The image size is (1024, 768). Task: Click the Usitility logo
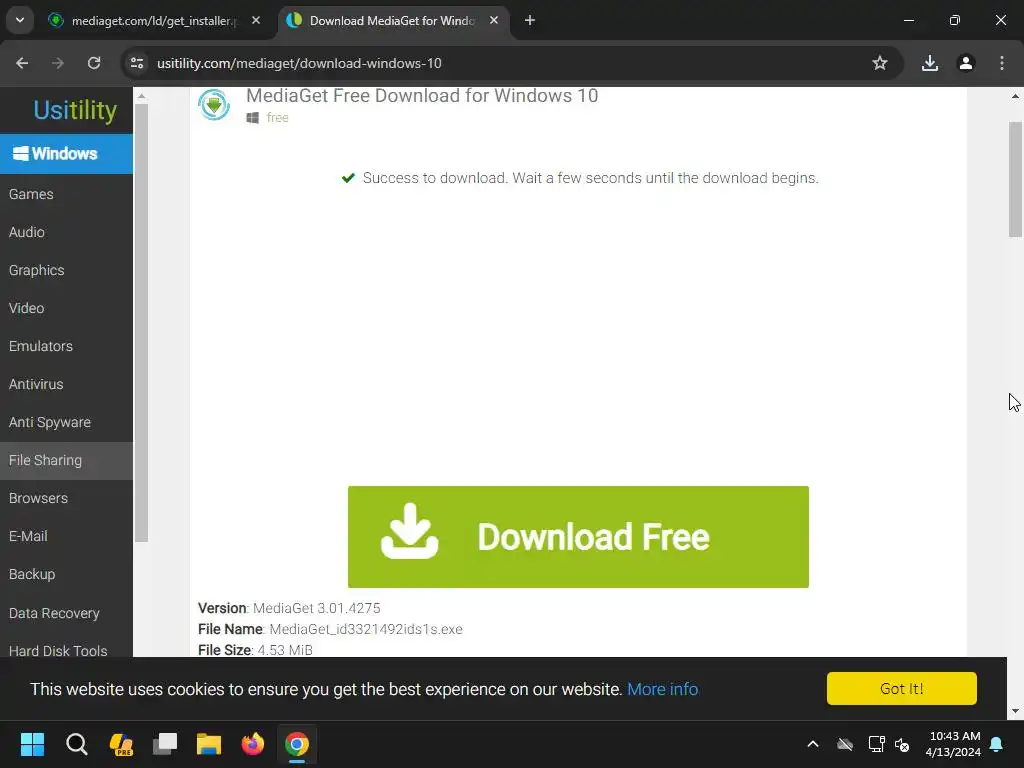coord(75,110)
